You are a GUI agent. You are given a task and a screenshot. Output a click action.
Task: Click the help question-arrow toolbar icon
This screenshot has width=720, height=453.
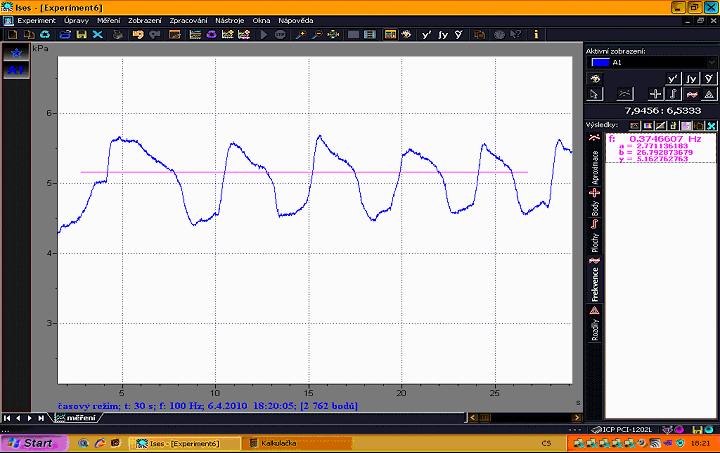point(516,34)
